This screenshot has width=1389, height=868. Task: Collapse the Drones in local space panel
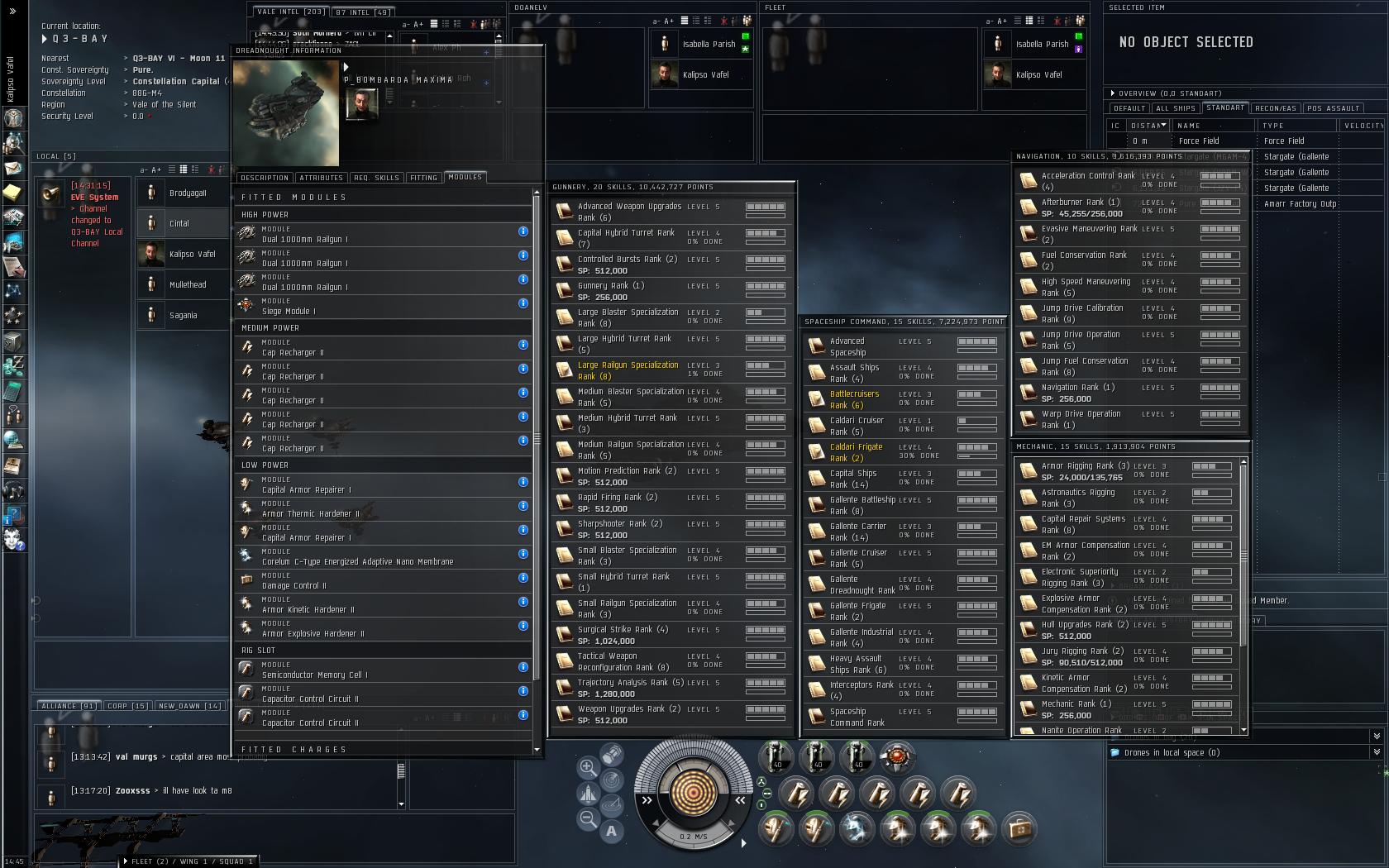tap(1377, 752)
